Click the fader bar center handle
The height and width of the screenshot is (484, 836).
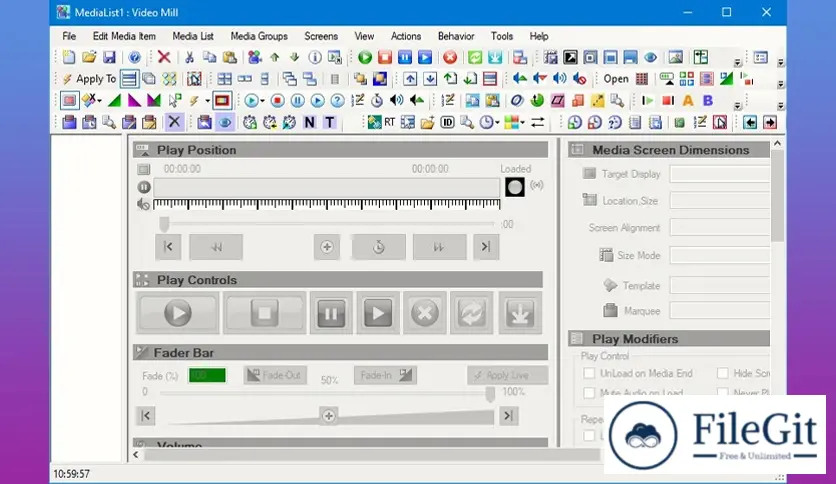click(x=329, y=416)
